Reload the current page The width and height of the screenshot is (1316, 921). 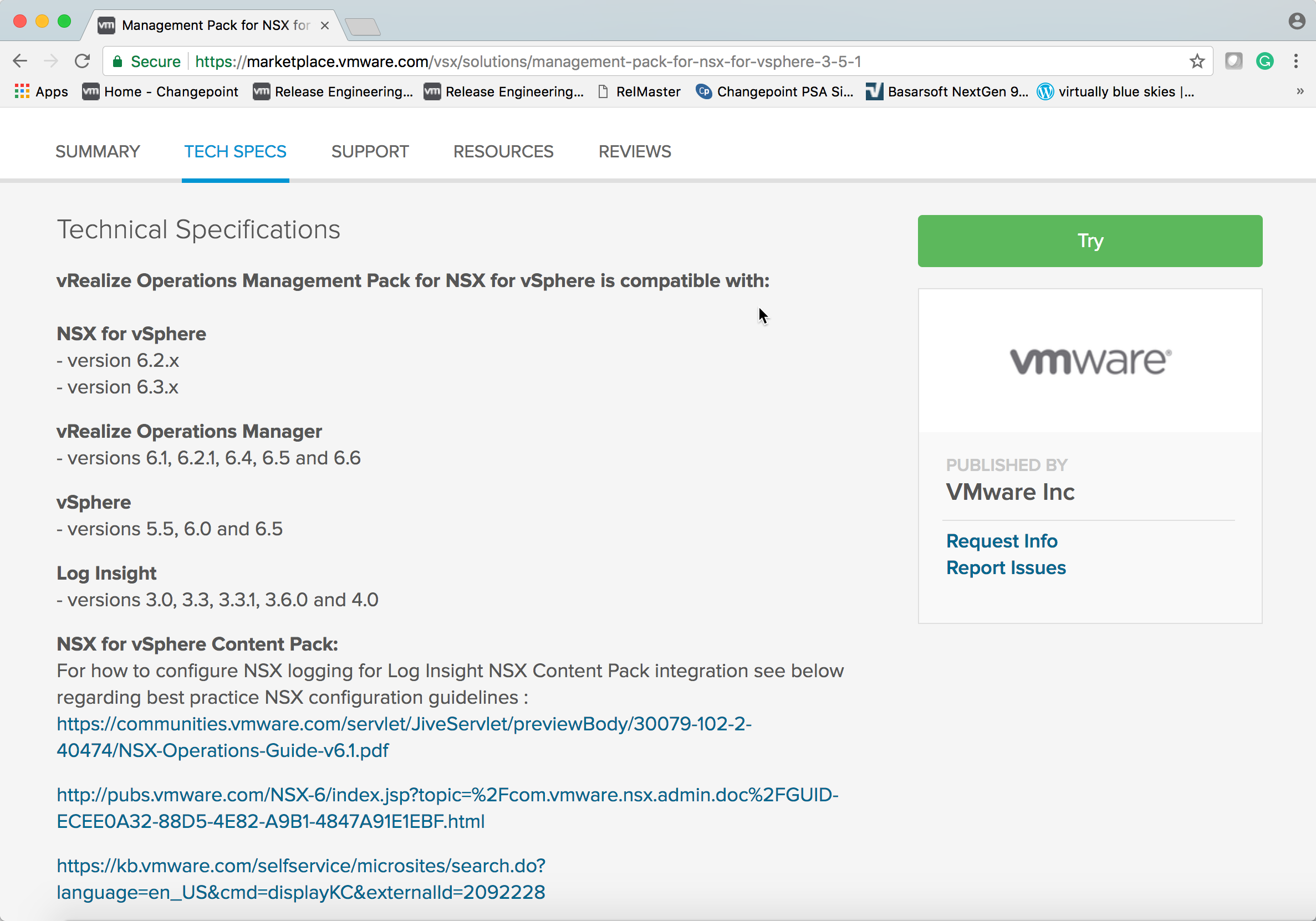tap(83, 61)
